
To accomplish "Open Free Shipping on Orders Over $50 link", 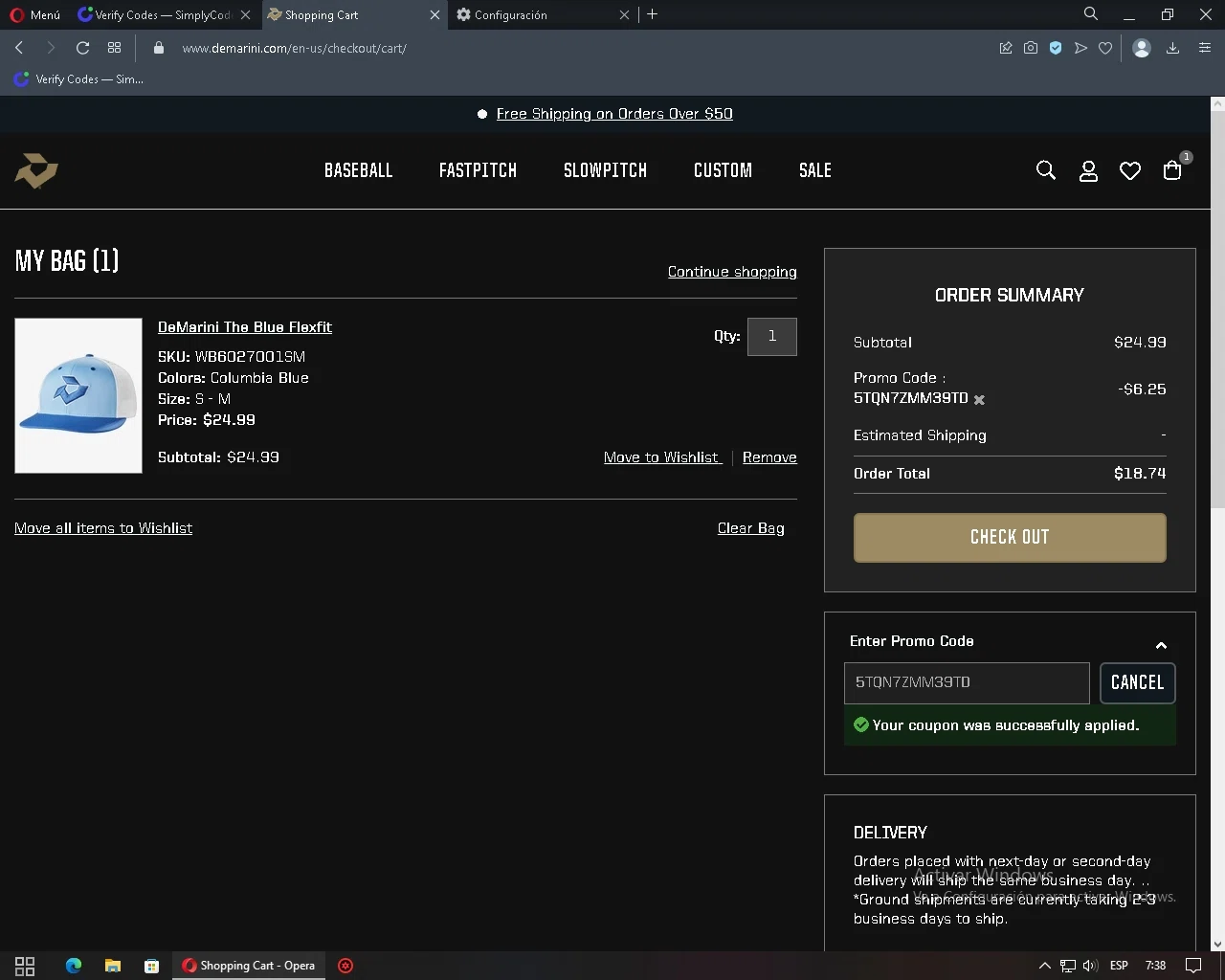I will [x=614, y=114].
